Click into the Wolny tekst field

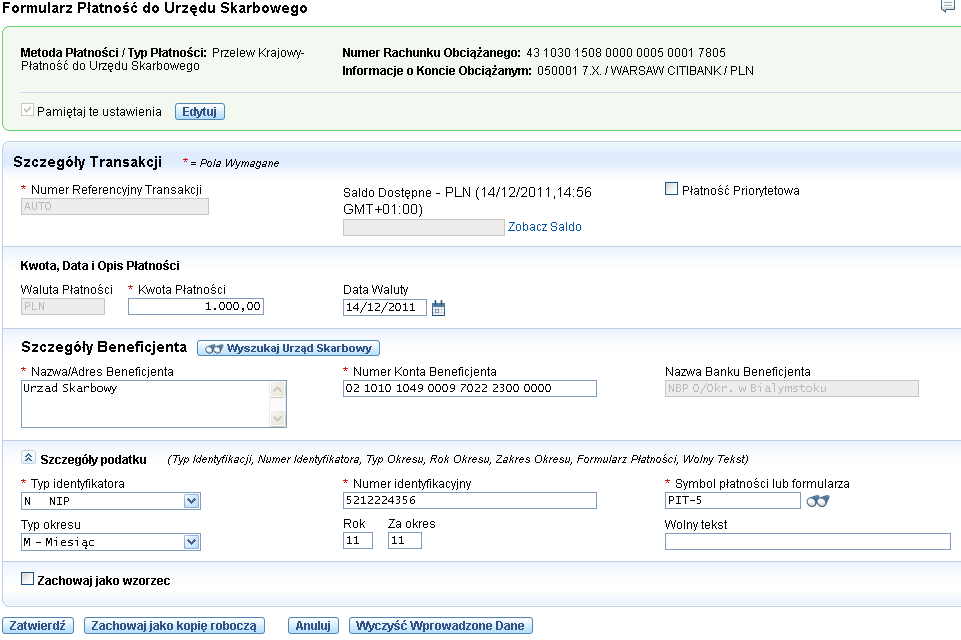coord(807,541)
